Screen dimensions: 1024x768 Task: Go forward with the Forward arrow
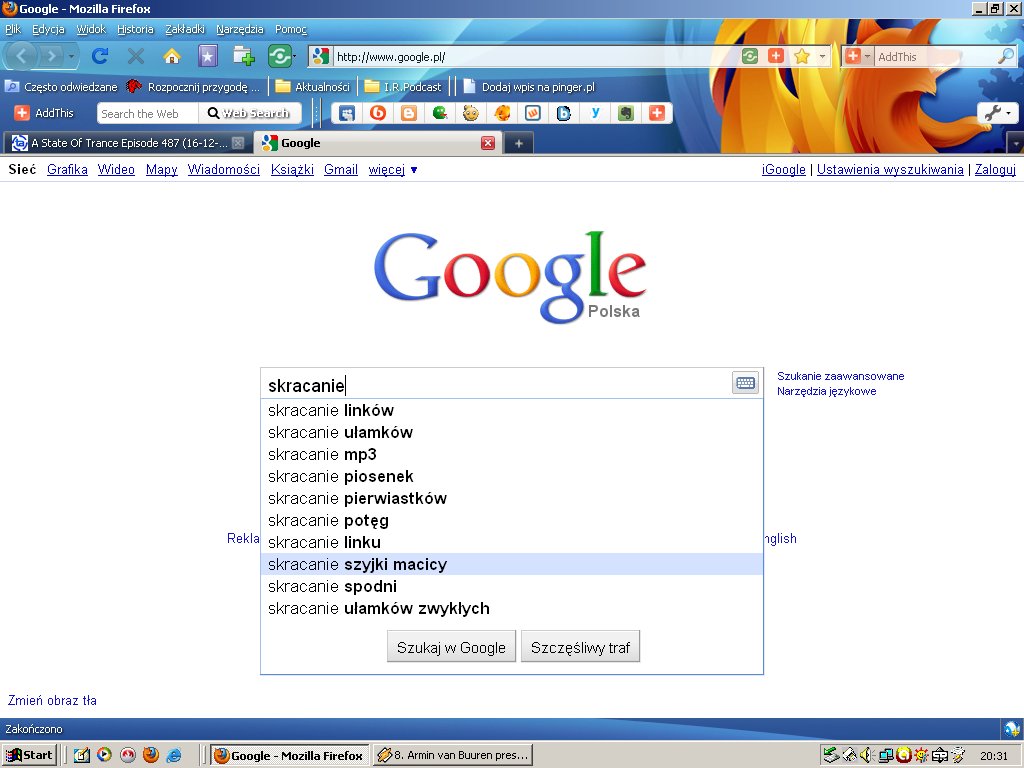point(50,56)
